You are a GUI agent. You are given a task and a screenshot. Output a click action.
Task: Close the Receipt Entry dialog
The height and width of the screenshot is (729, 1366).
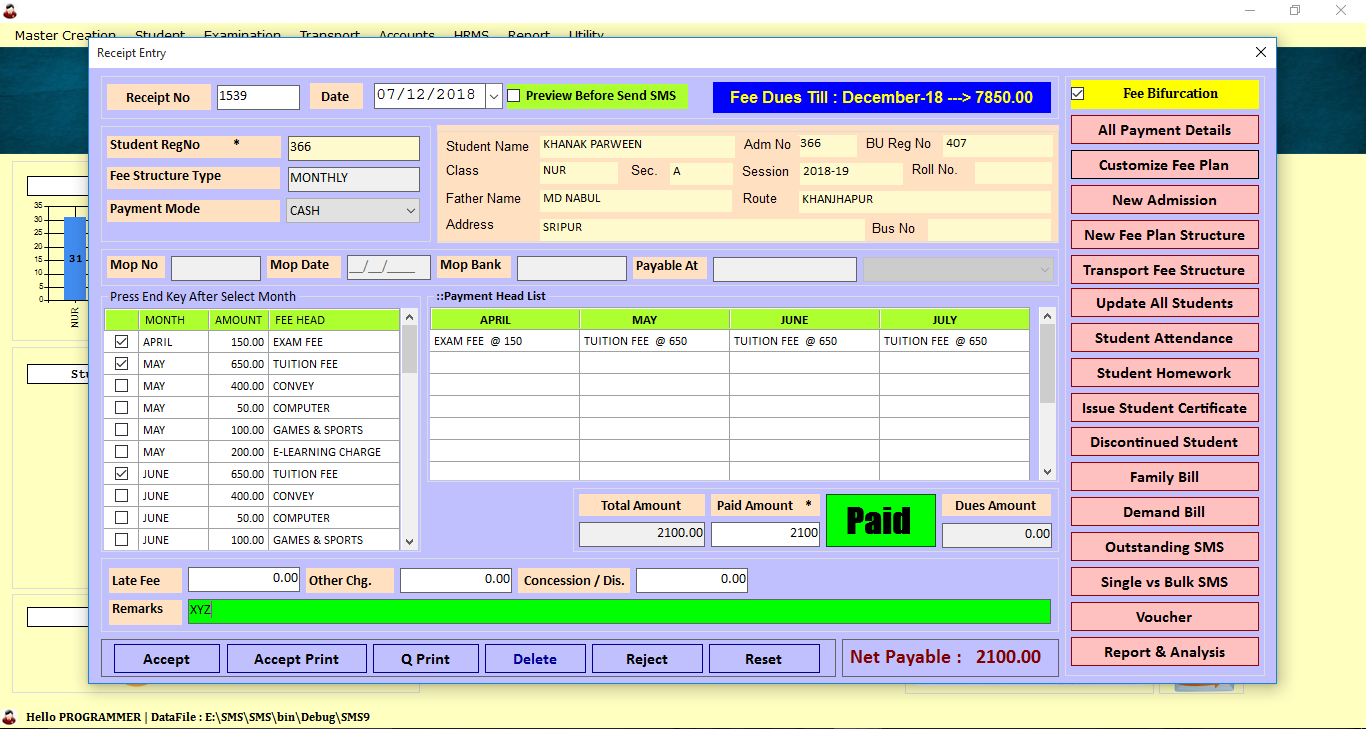coord(1260,53)
